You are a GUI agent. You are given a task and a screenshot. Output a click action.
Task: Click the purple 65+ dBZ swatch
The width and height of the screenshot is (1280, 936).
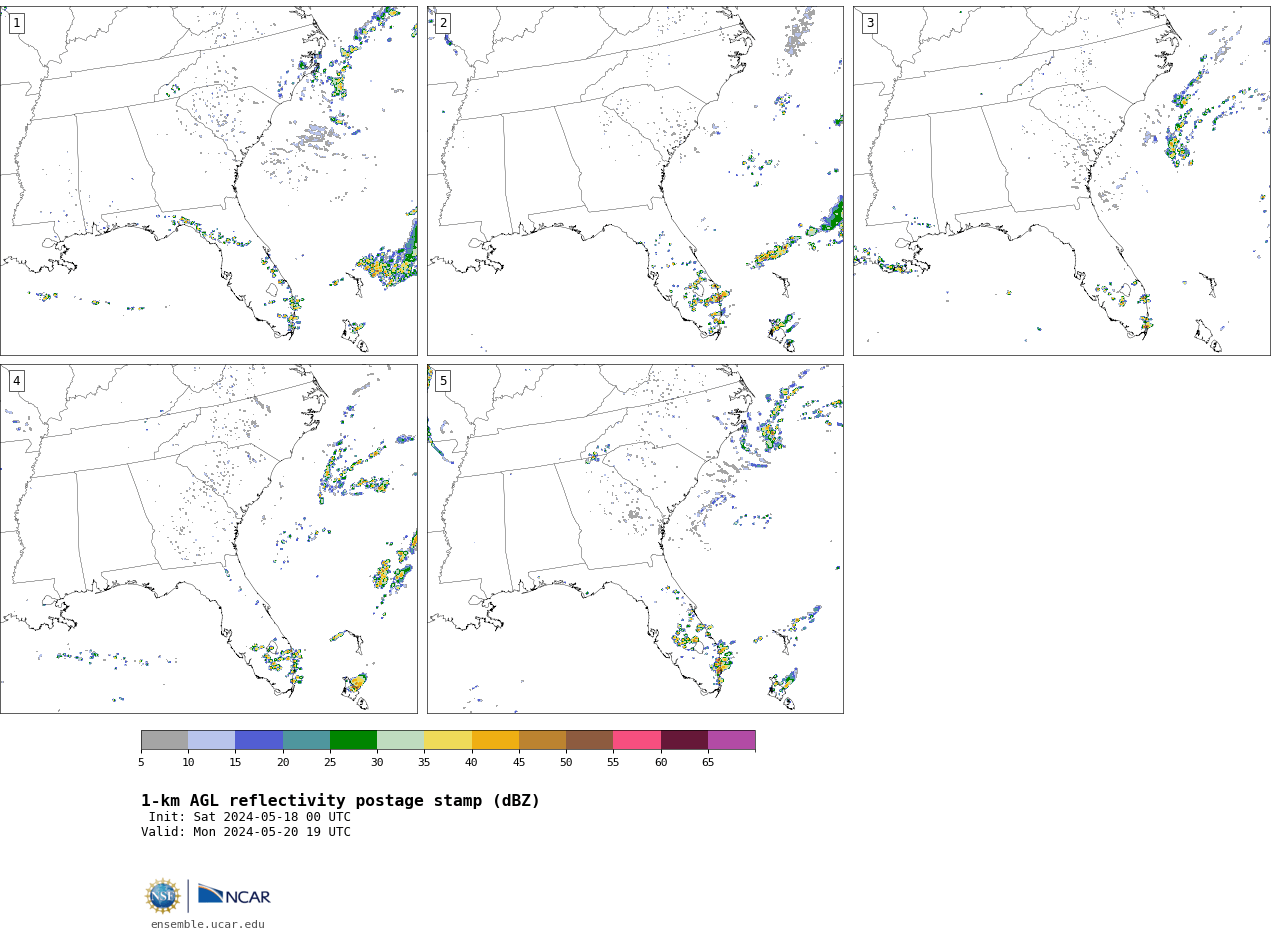tap(731, 740)
